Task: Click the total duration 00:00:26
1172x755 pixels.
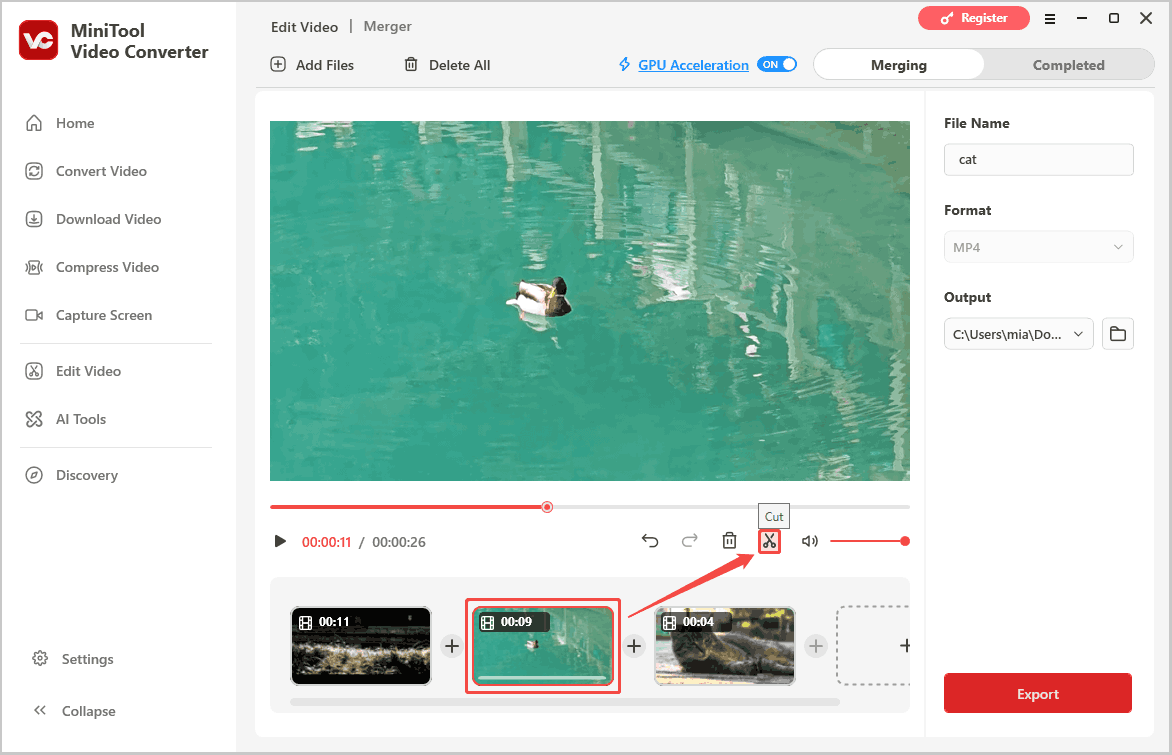Action: click(x=398, y=542)
